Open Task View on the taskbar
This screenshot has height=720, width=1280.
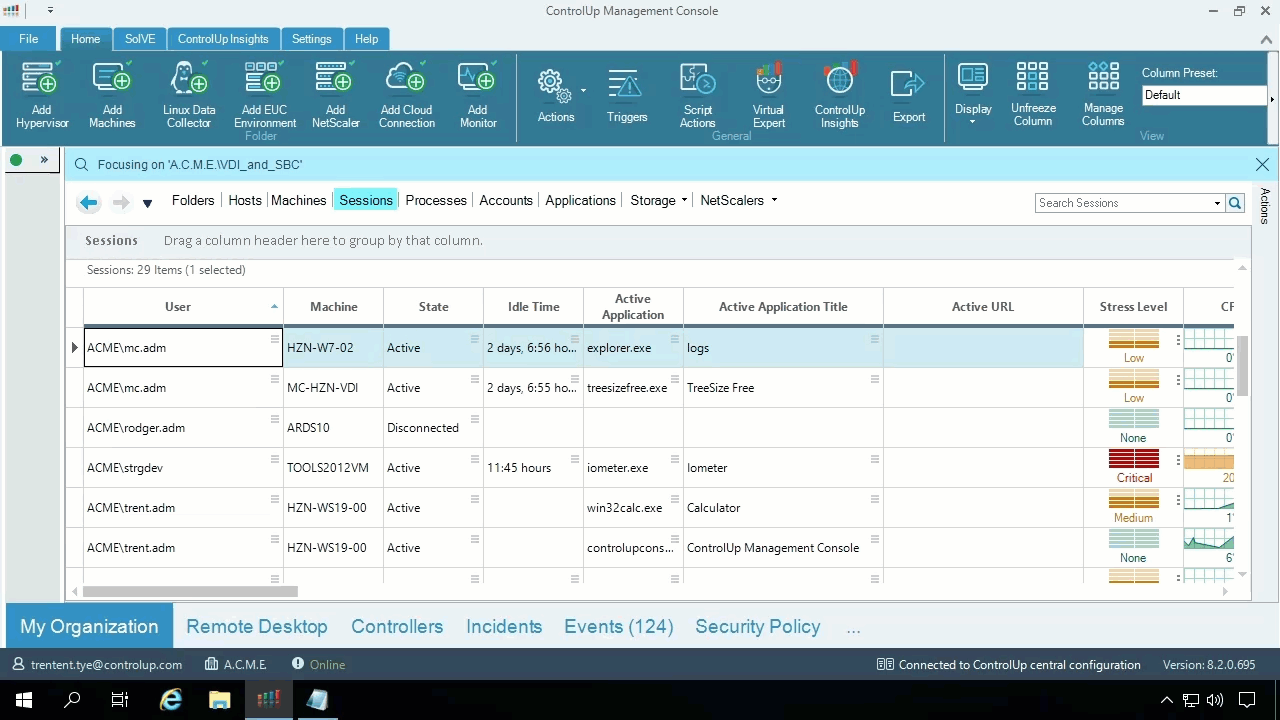(120, 700)
